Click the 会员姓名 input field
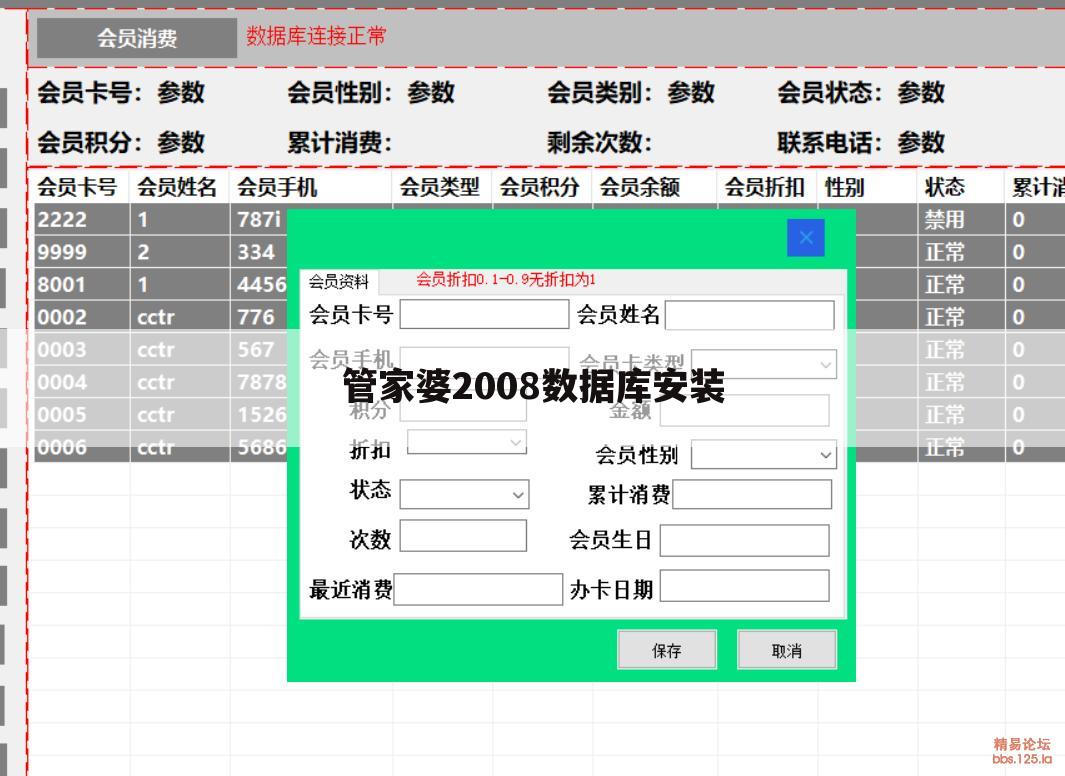Image resolution: width=1065 pixels, height=776 pixels. click(x=750, y=315)
